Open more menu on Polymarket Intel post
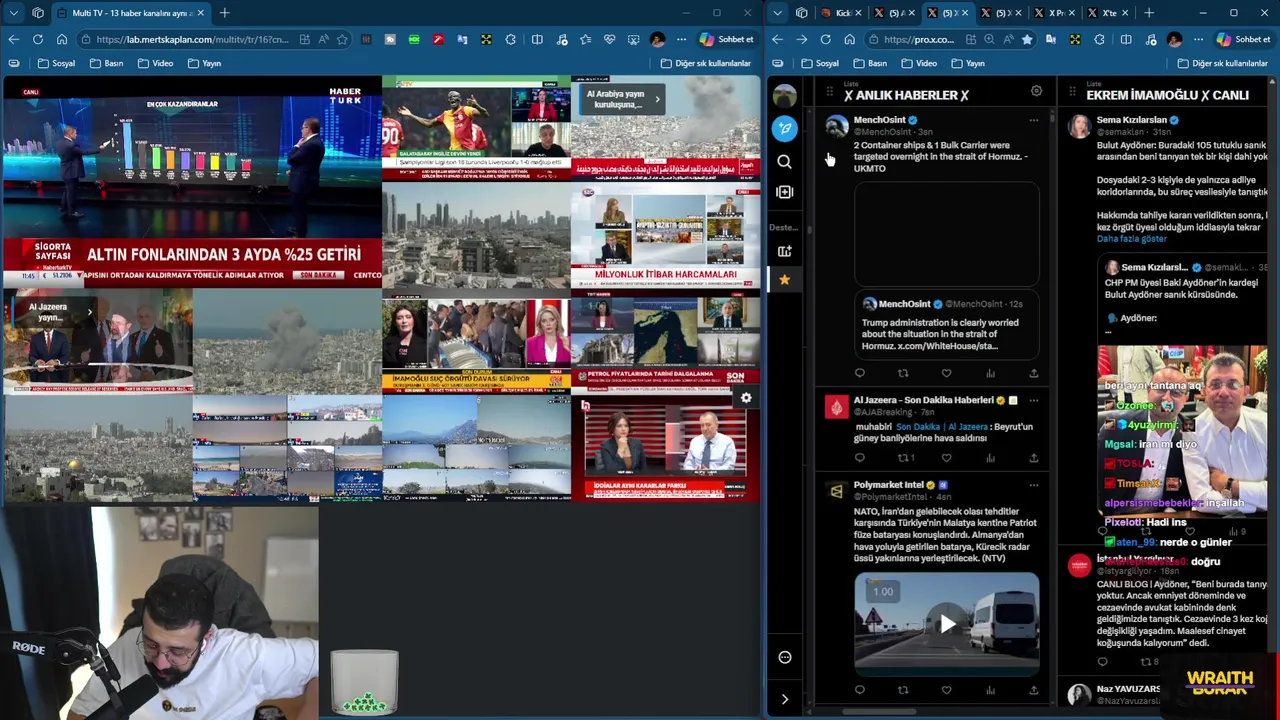 click(x=1033, y=485)
